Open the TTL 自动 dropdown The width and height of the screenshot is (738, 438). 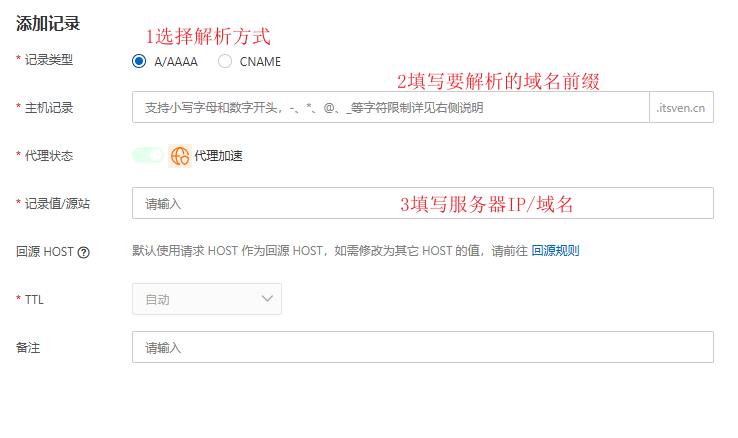point(206,299)
